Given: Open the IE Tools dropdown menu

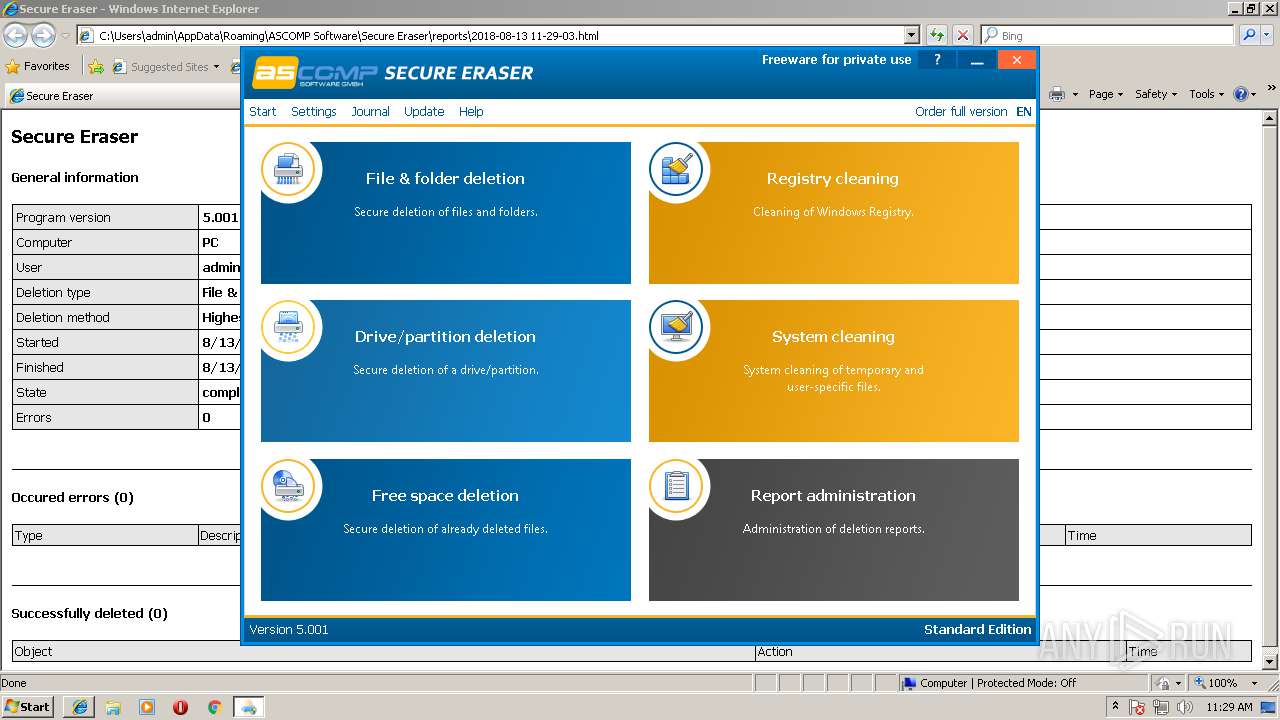Looking at the screenshot, I should [x=1207, y=94].
